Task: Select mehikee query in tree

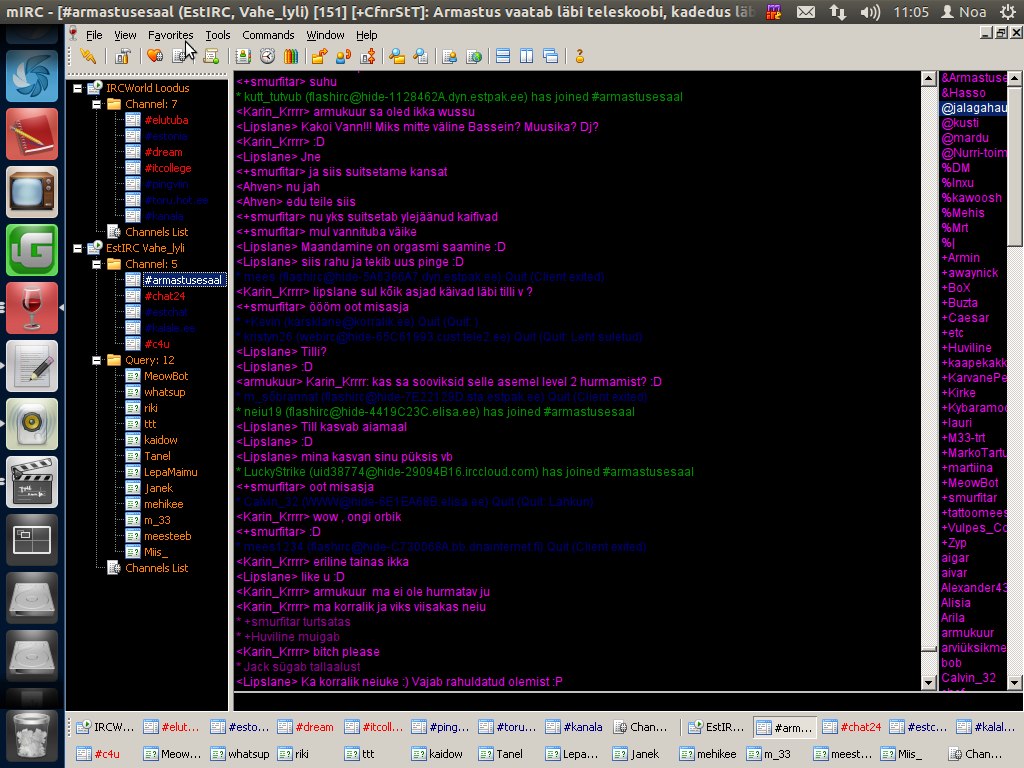Action: (163, 504)
